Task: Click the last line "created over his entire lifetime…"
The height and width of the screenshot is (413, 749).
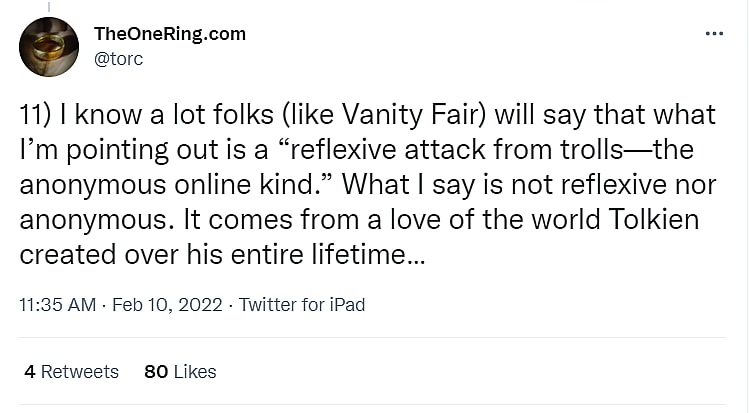Action: pyautogui.click(x=222, y=254)
